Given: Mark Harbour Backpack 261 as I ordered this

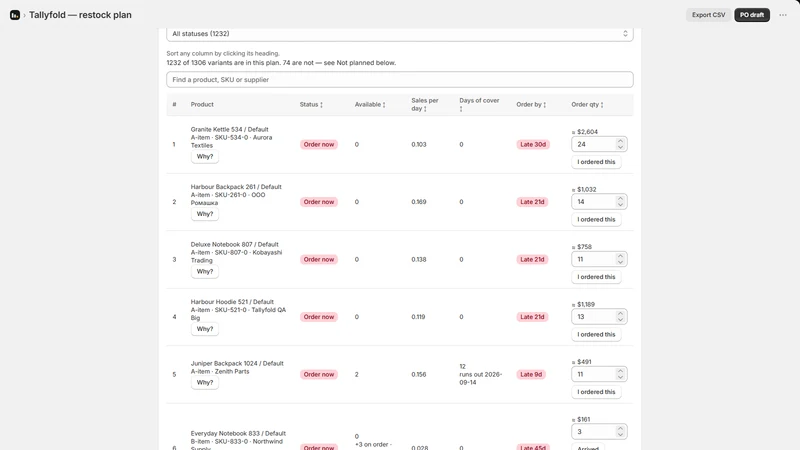Looking at the screenshot, I should tap(596, 219).
